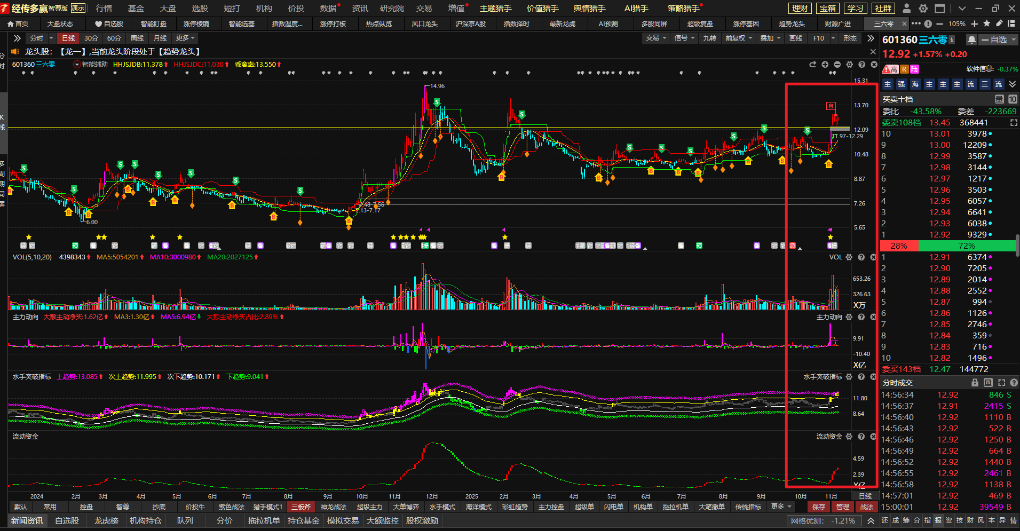Close the 三六零 tab
This screenshot has height=531, width=1020.
pyautogui.click(x=903, y=23)
